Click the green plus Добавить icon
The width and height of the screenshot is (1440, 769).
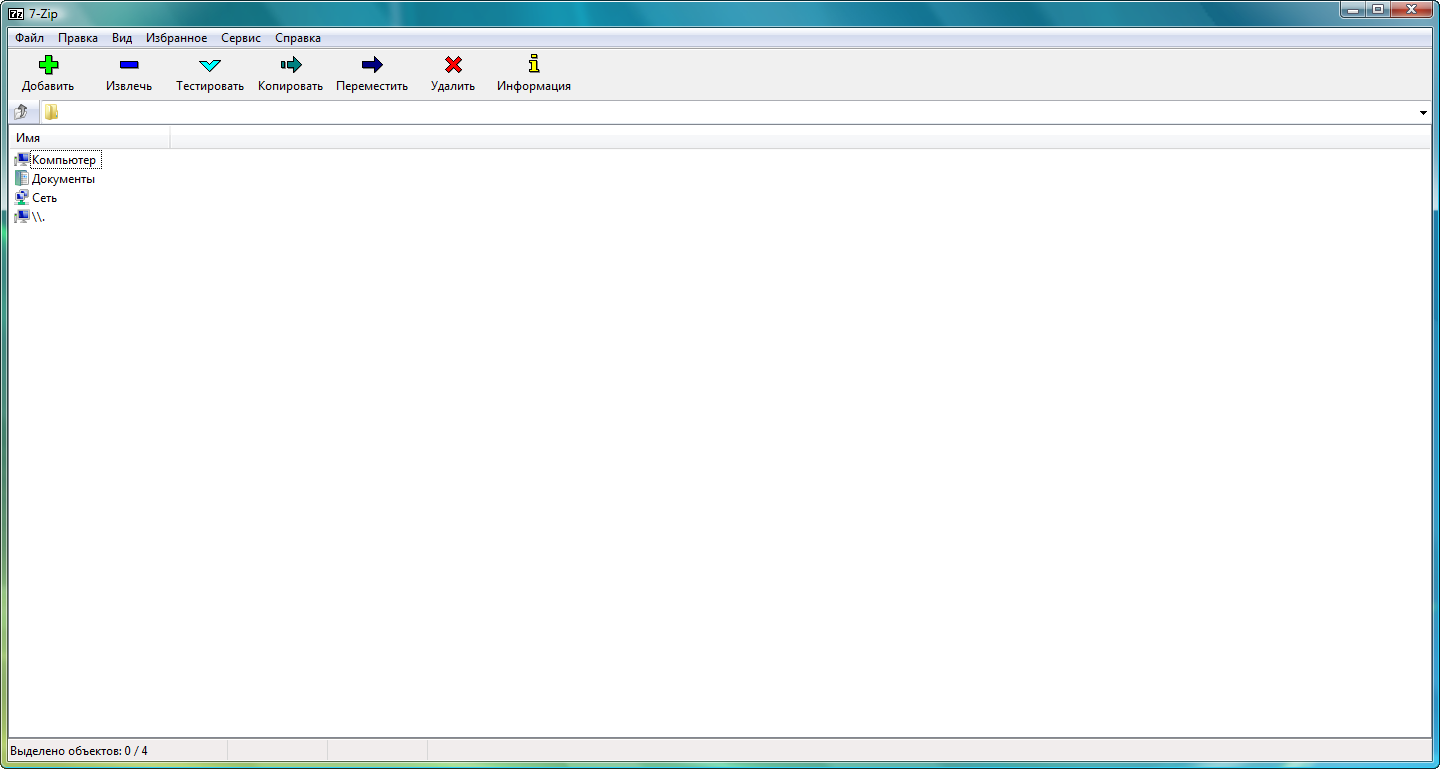pos(48,65)
